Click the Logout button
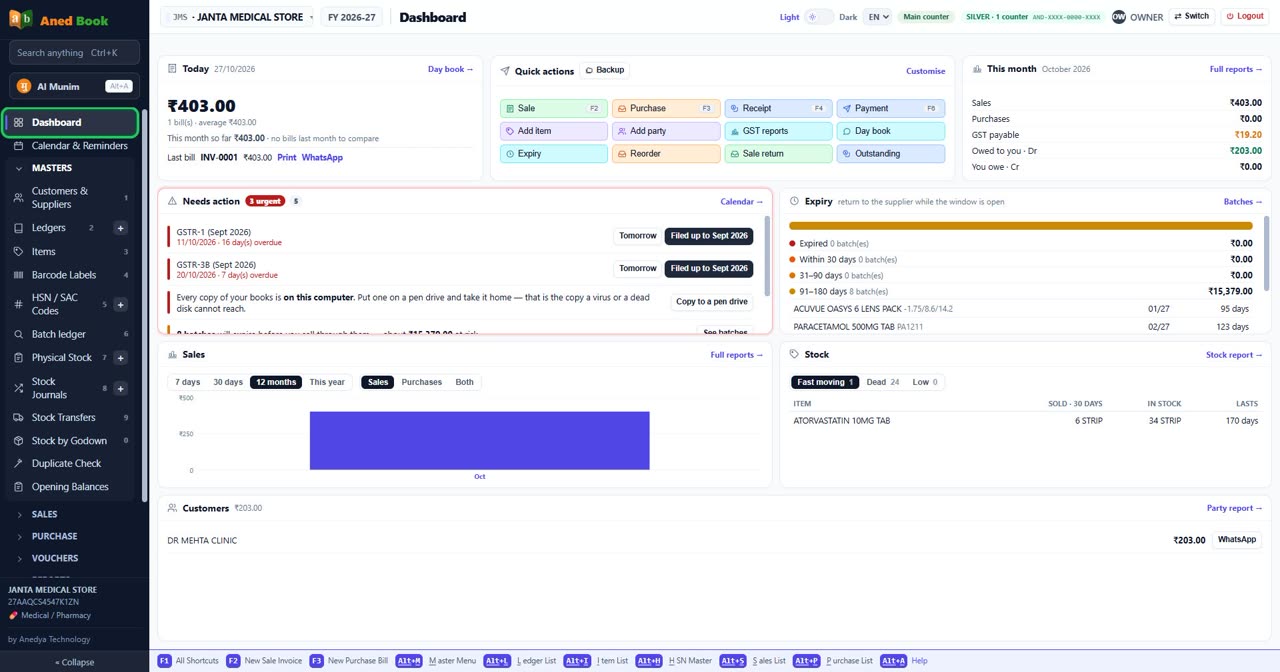 (1245, 17)
